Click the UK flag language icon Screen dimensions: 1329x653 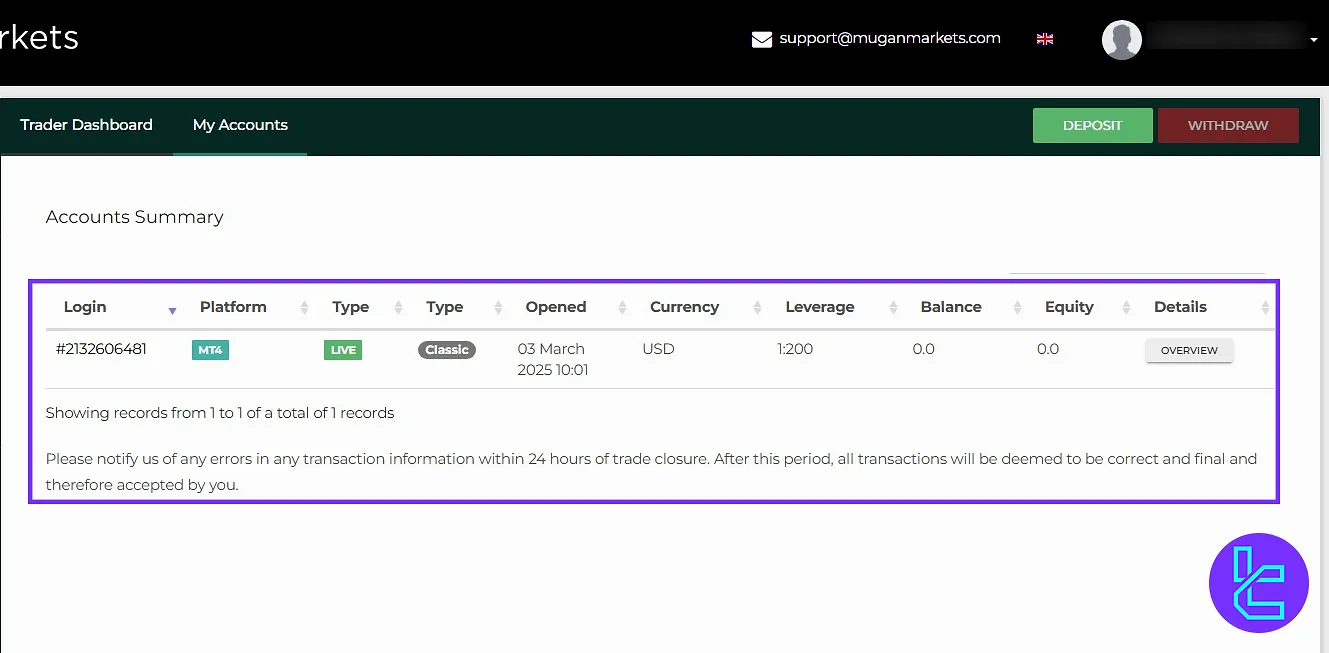click(x=1045, y=39)
